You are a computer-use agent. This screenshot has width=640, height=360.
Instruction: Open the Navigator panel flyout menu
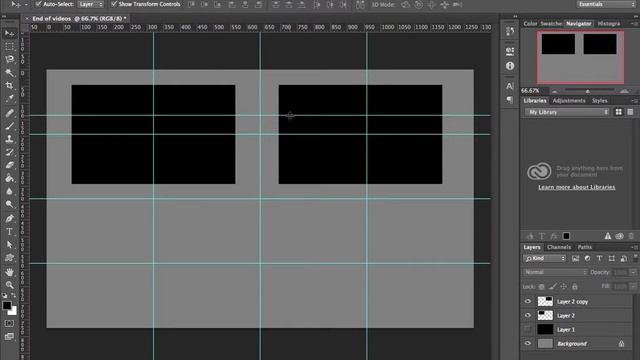click(634, 24)
